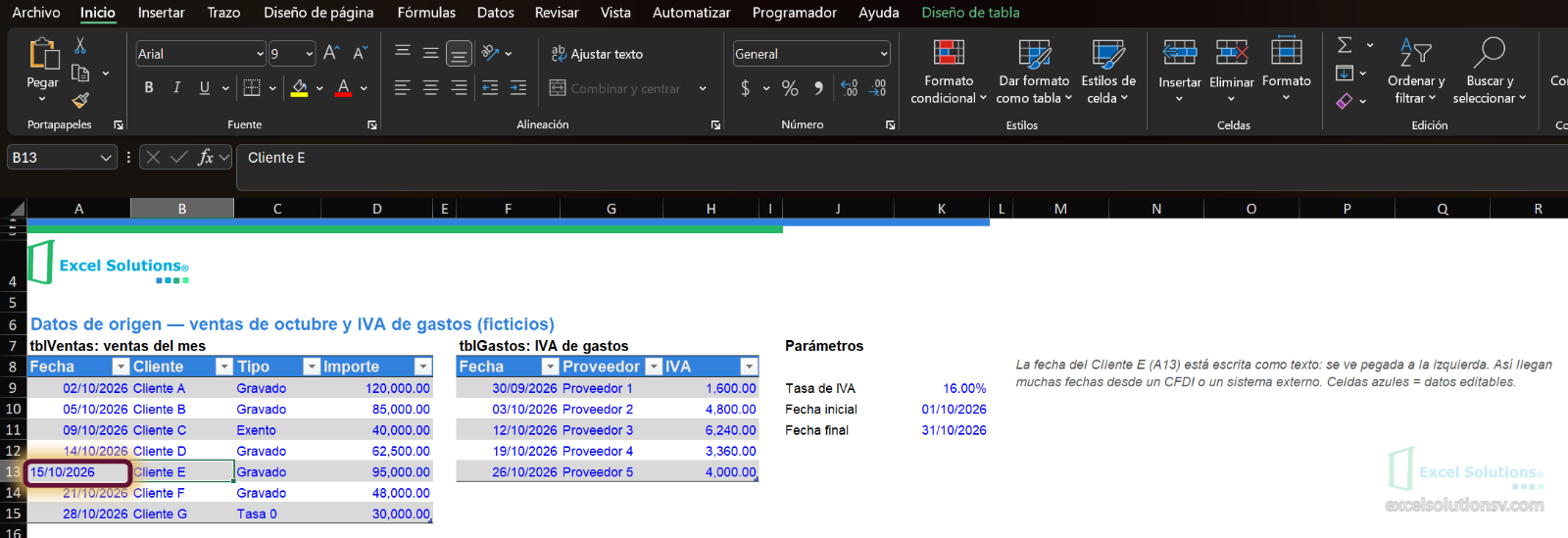
Task: Click the Eliminar cells button
Action: pos(1232,72)
